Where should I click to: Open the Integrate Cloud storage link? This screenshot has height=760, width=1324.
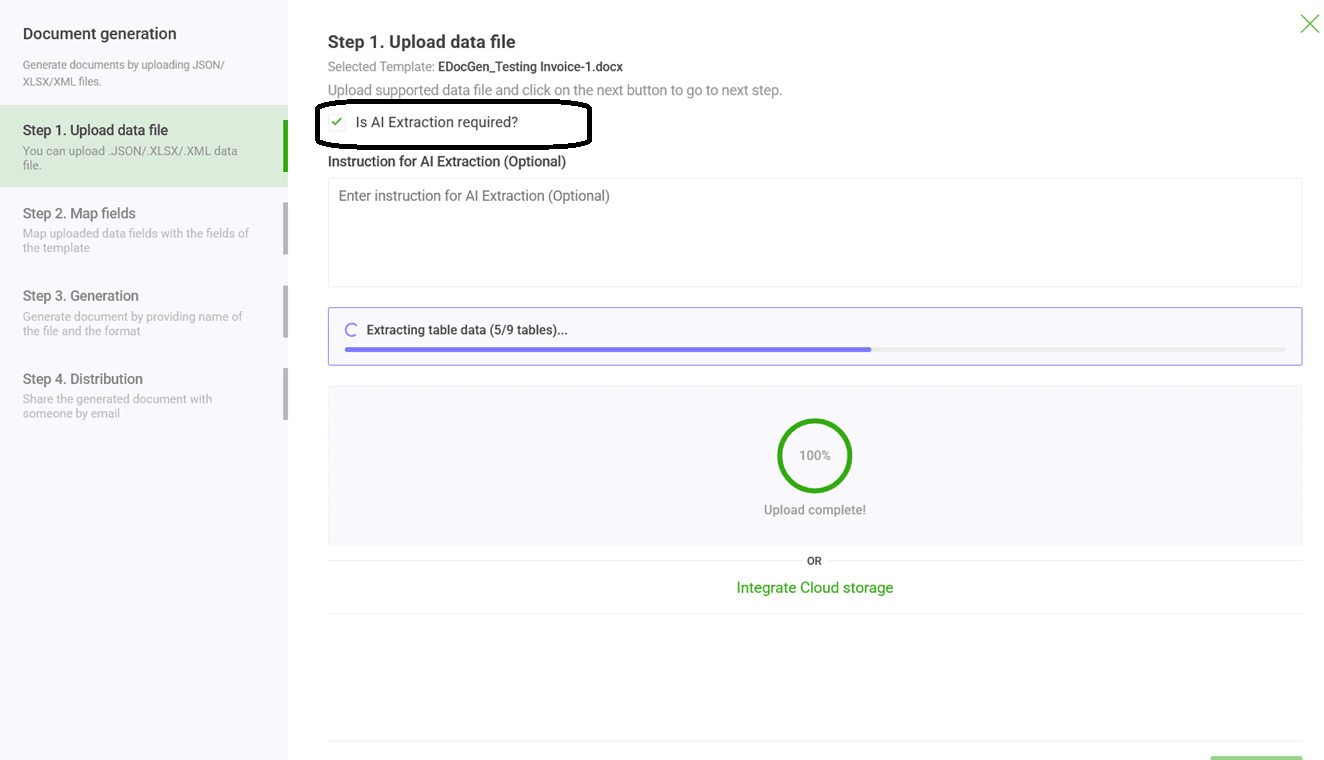coord(814,588)
